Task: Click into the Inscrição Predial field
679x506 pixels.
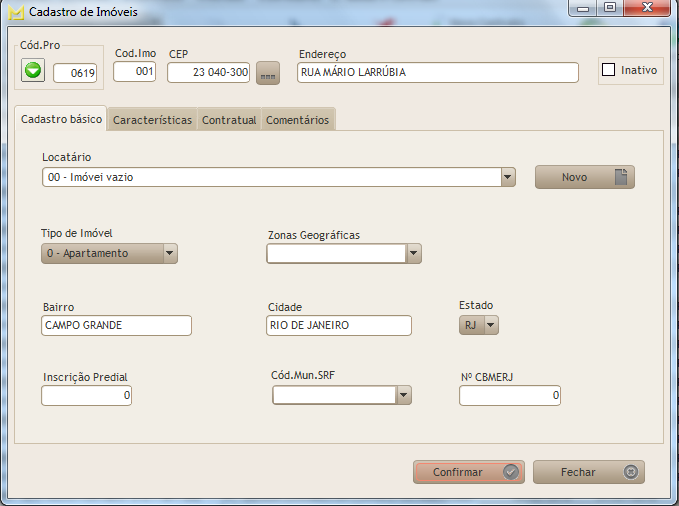Action: click(x=86, y=396)
